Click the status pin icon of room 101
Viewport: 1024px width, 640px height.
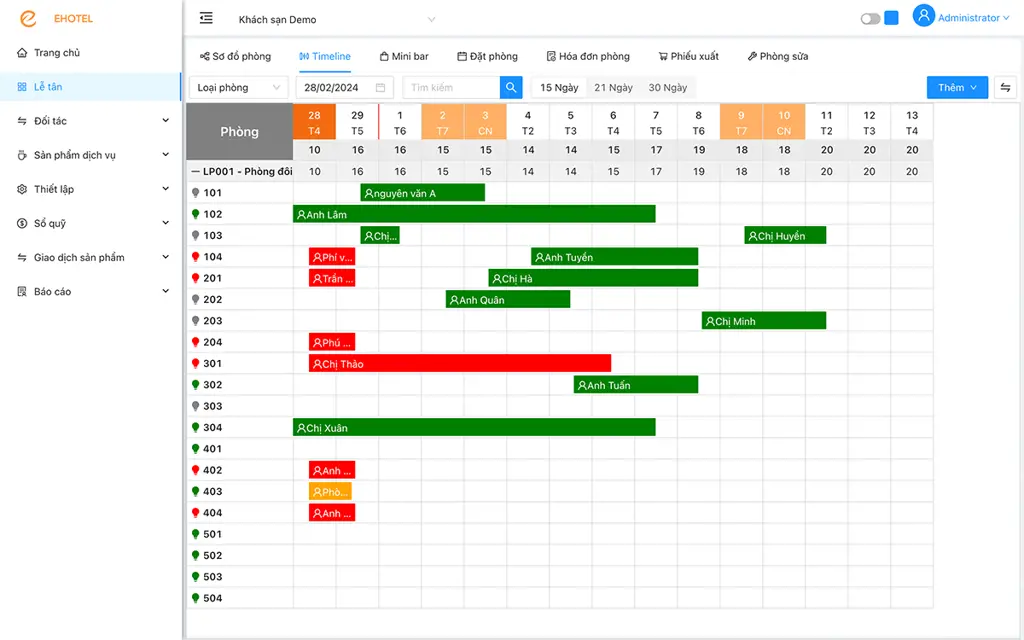click(195, 193)
